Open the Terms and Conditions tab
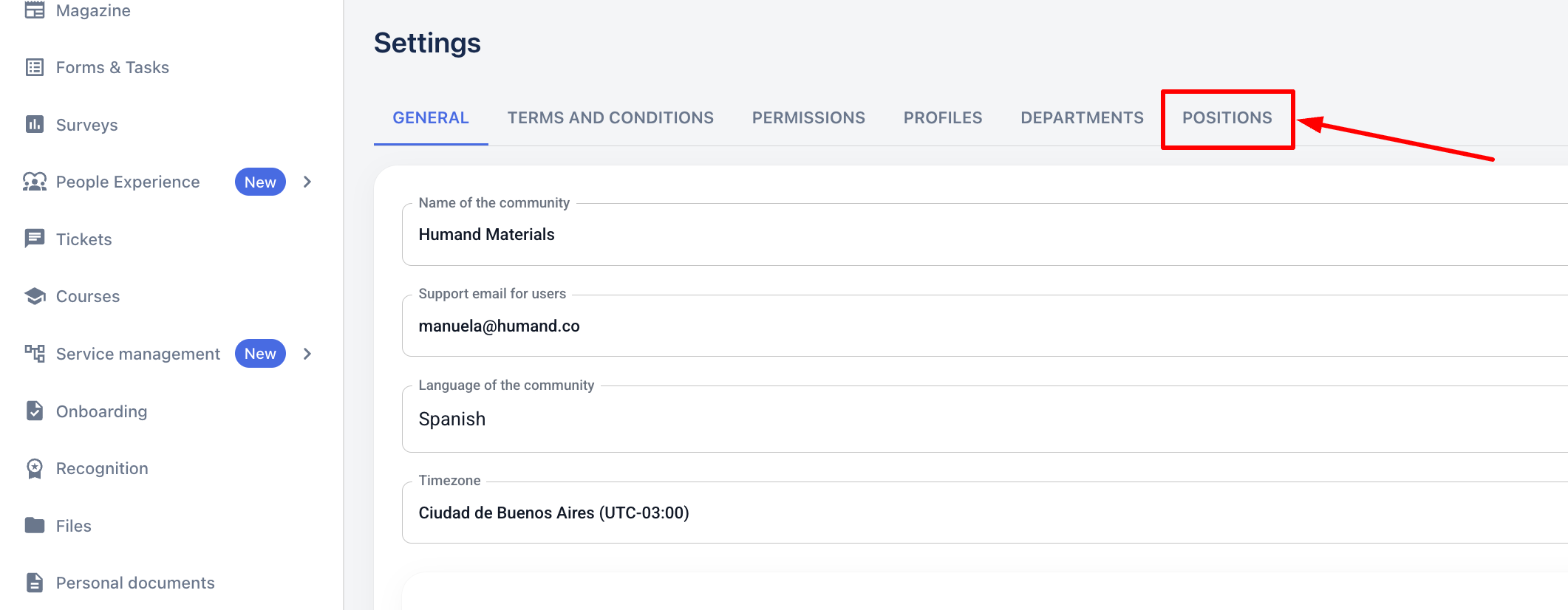Image resolution: width=1568 pixels, height=610 pixels. click(610, 118)
